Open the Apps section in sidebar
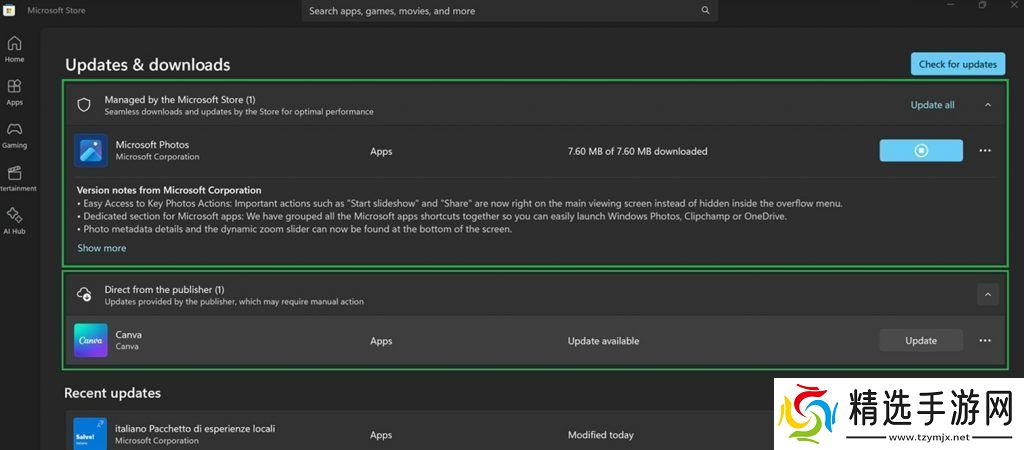Screen dimensions: 1024x450 pyautogui.click(x=15, y=92)
